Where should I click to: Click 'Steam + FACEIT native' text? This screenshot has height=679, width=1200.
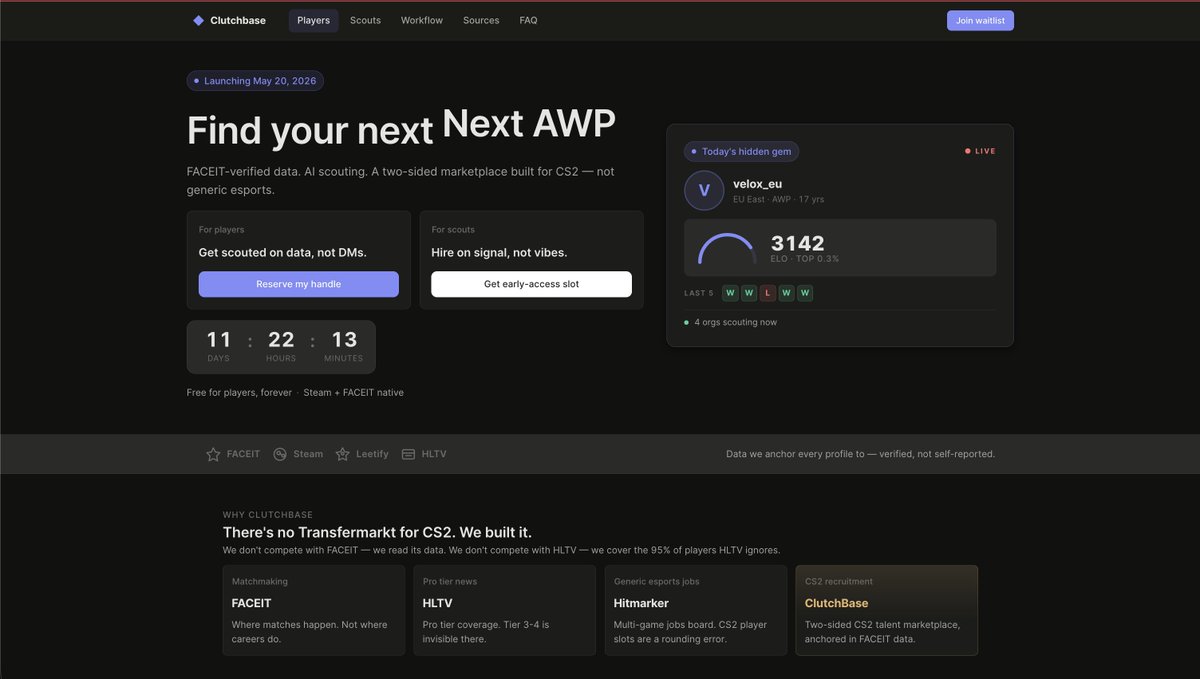(353, 393)
